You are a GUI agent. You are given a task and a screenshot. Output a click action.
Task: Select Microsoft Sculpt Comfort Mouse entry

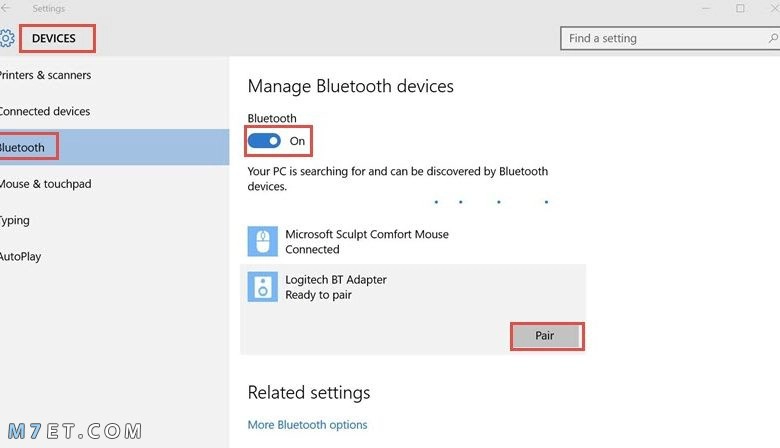(413, 242)
